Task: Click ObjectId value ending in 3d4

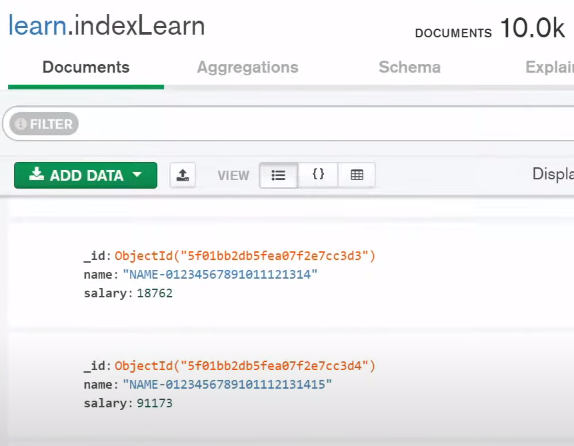Action: [245, 365]
